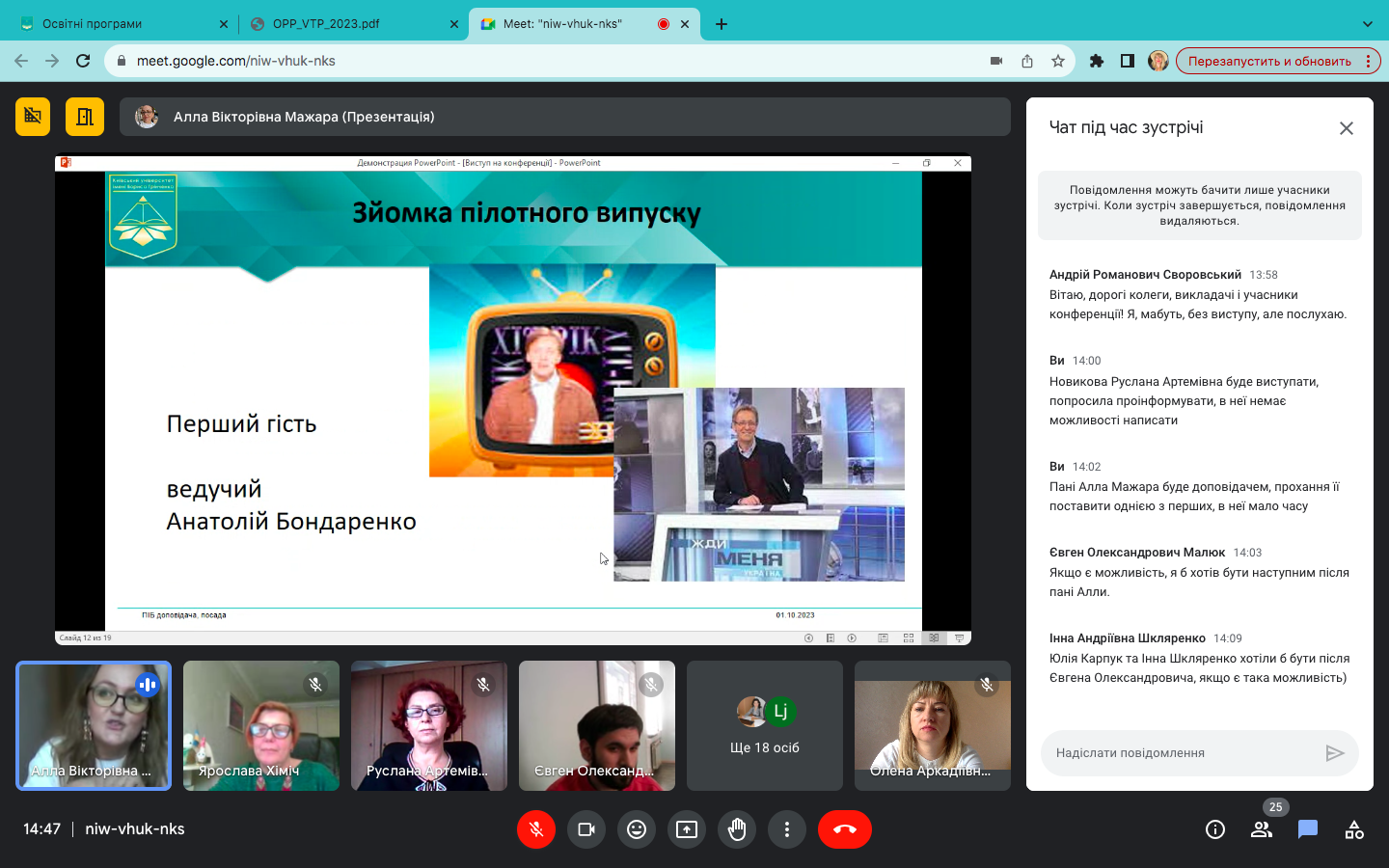The height and width of the screenshot is (868, 1389).
Task: Bookmark page with the star icon
Action: pyautogui.click(x=1058, y=61)
